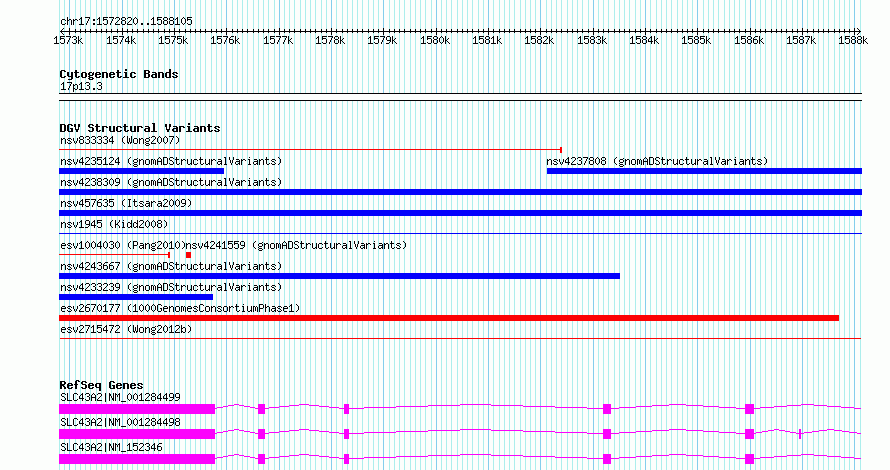890x470 pixels.
Task: Open variant nsv4233239 gnomAD label
Action: click(x=171, y=287)
